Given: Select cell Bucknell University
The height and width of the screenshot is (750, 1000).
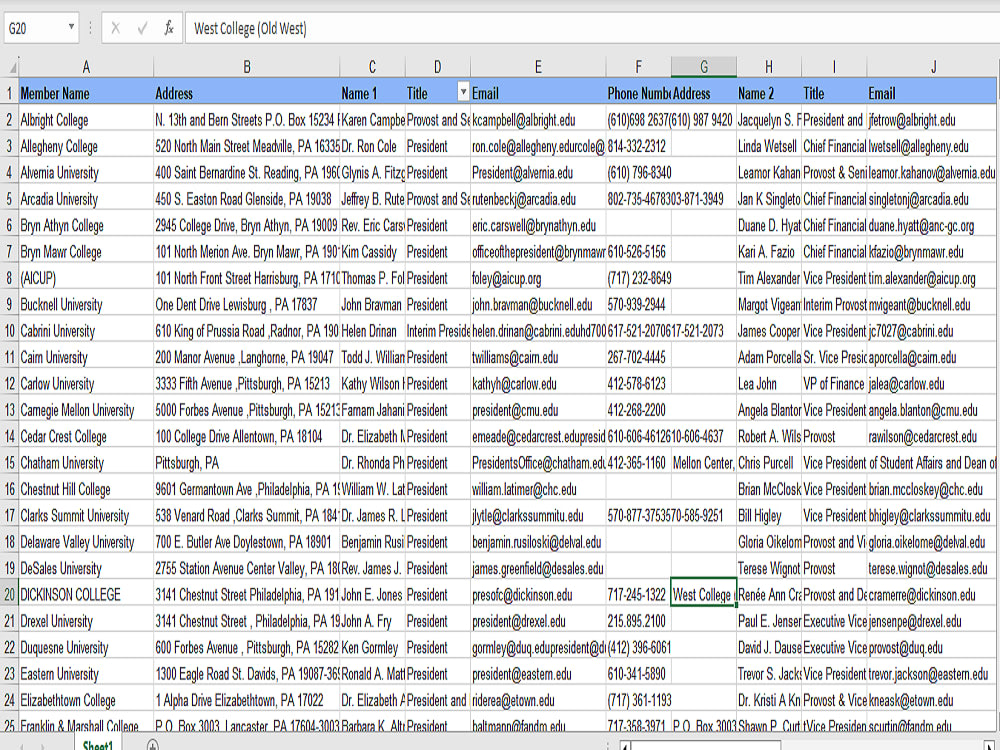Looking at the screenshot, I should point(86,304).
